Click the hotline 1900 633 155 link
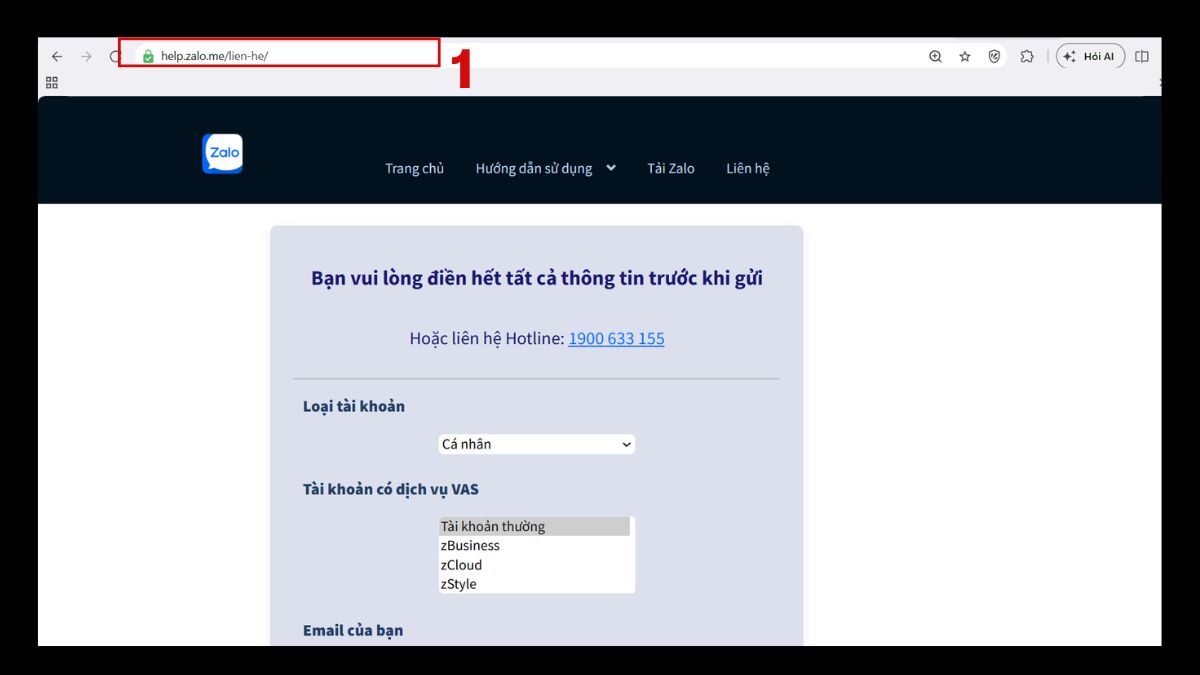The image size is (1200, 675). [616, 339]
